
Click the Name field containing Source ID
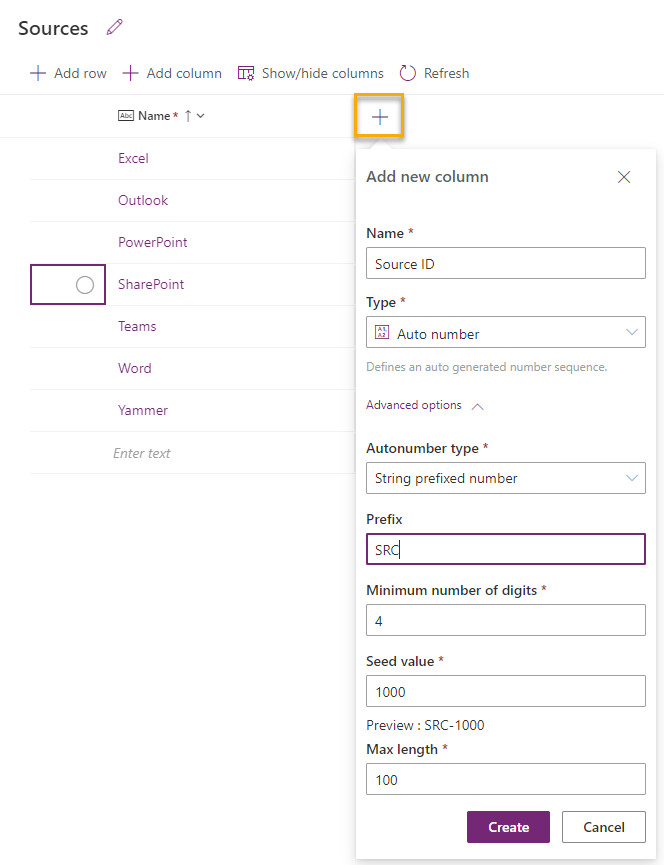coord(506,263)
